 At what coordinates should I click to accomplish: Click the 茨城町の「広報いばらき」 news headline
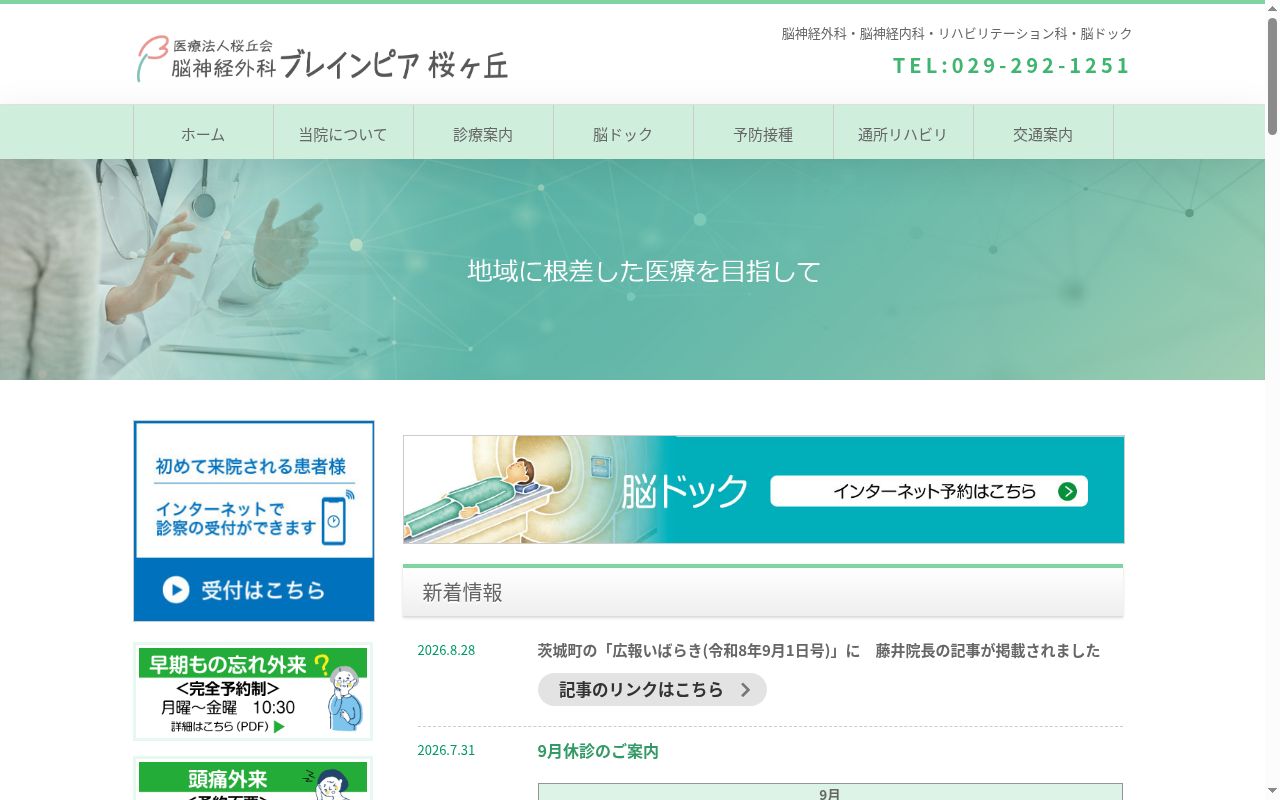818,650
